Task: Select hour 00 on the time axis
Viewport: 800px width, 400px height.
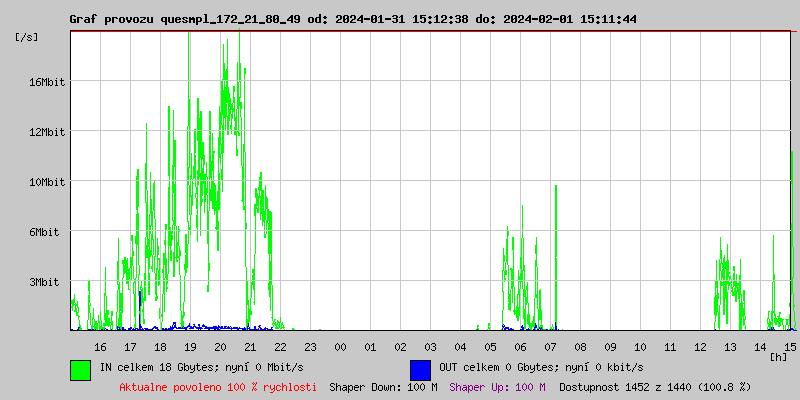Action: tap(340, 346)
